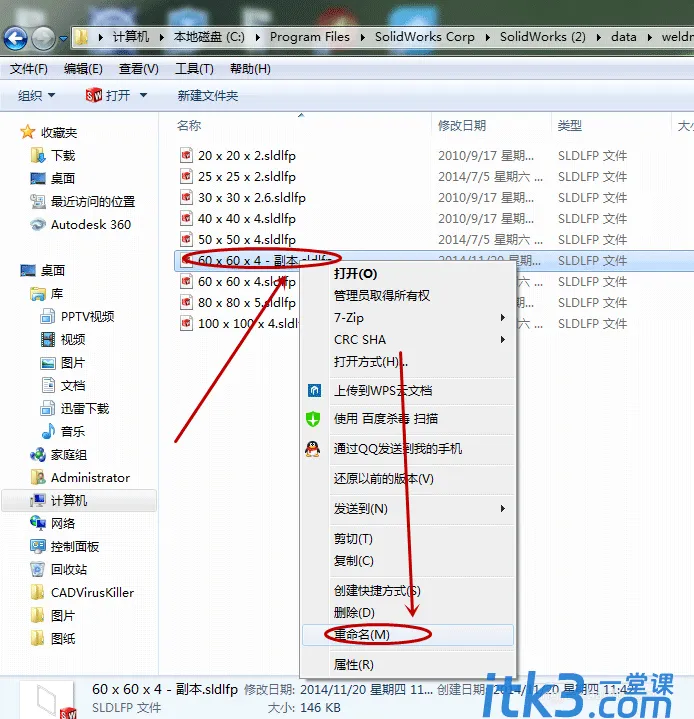Open 最近访问的位置 in the sidebar

(83, 201)
